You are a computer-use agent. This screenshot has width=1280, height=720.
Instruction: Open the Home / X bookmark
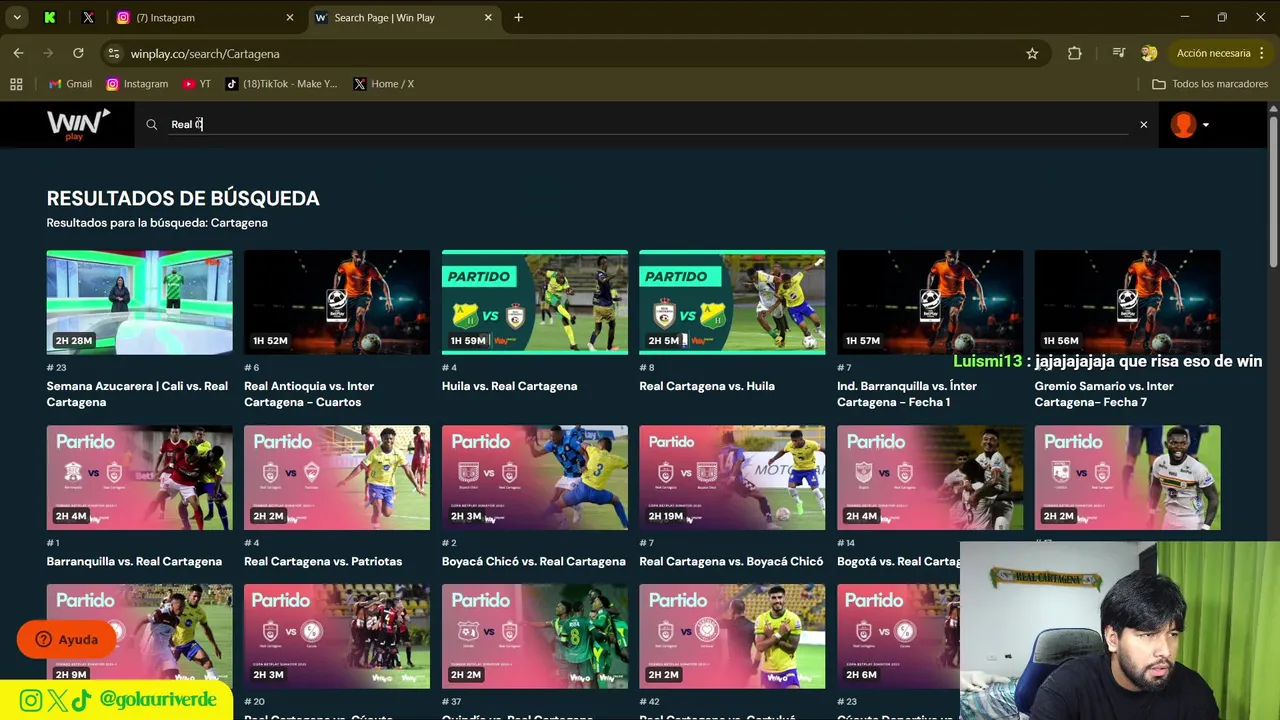click(383, 84)
